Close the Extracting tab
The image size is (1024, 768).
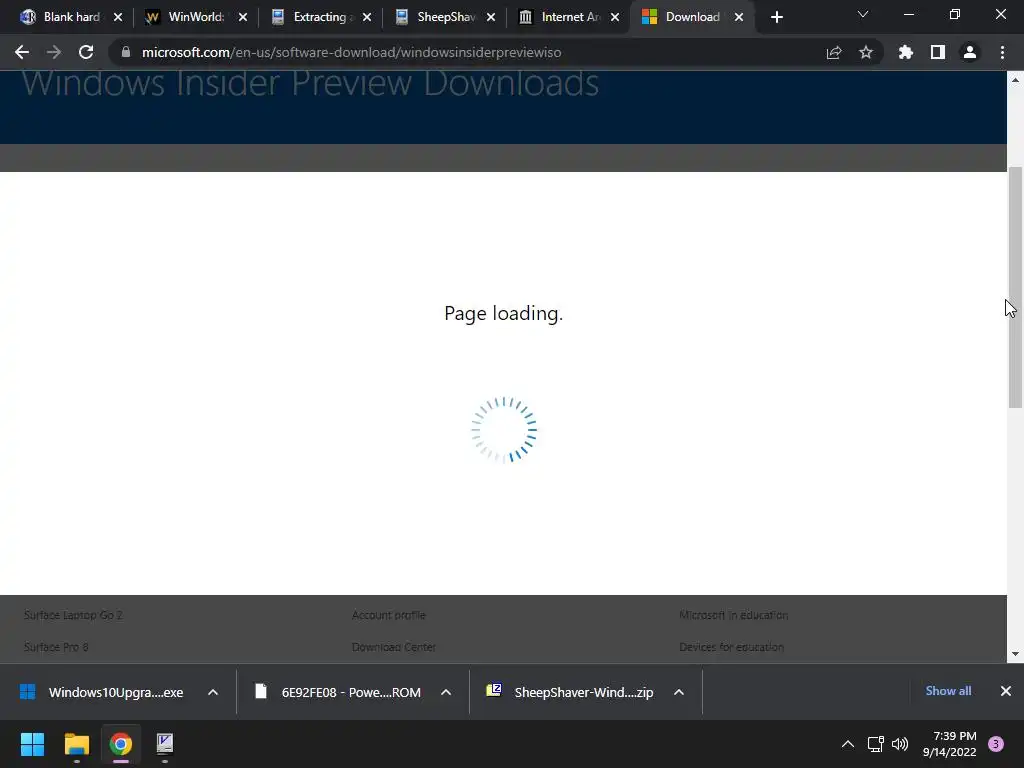click(367, 17)
